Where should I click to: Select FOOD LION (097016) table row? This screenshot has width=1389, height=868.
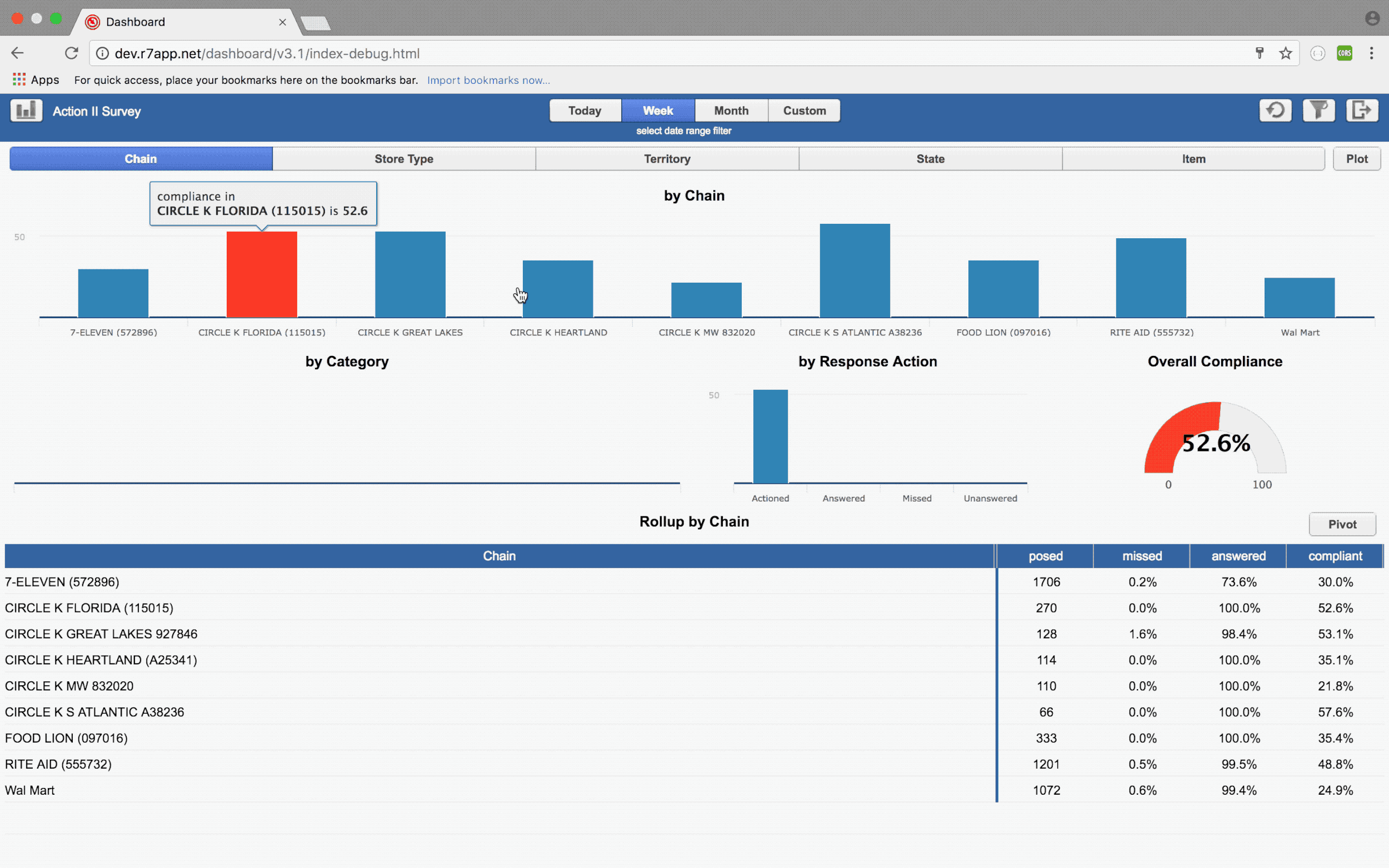coord(693,737)
